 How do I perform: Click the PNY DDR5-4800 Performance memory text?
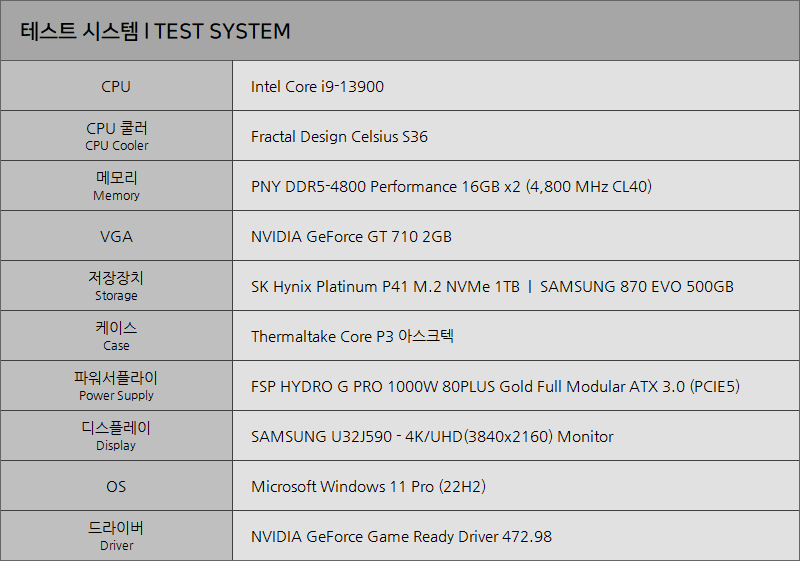451,187
